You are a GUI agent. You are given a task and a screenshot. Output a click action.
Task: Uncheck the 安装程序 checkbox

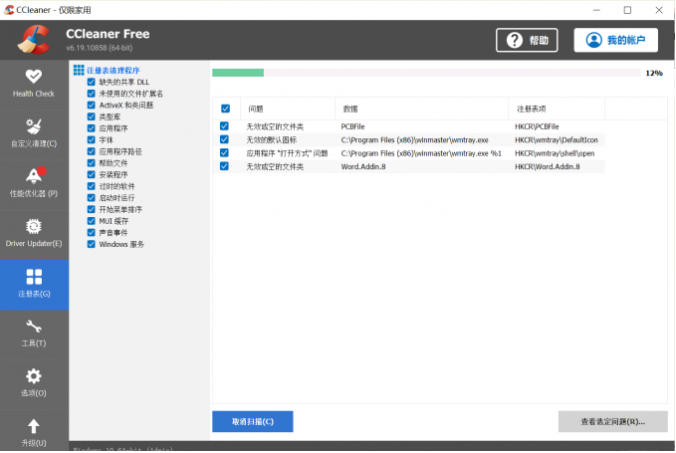coord(91,175)
